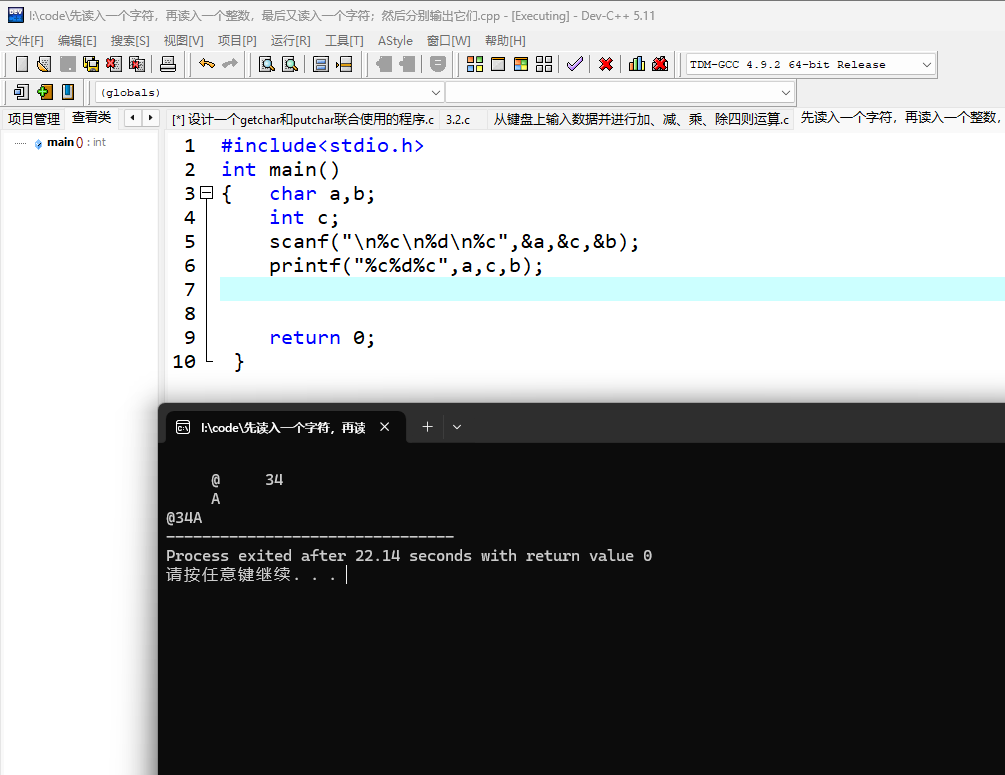
Task: Click the Compile & Run toolbar icon
Action: click(521, 64)
